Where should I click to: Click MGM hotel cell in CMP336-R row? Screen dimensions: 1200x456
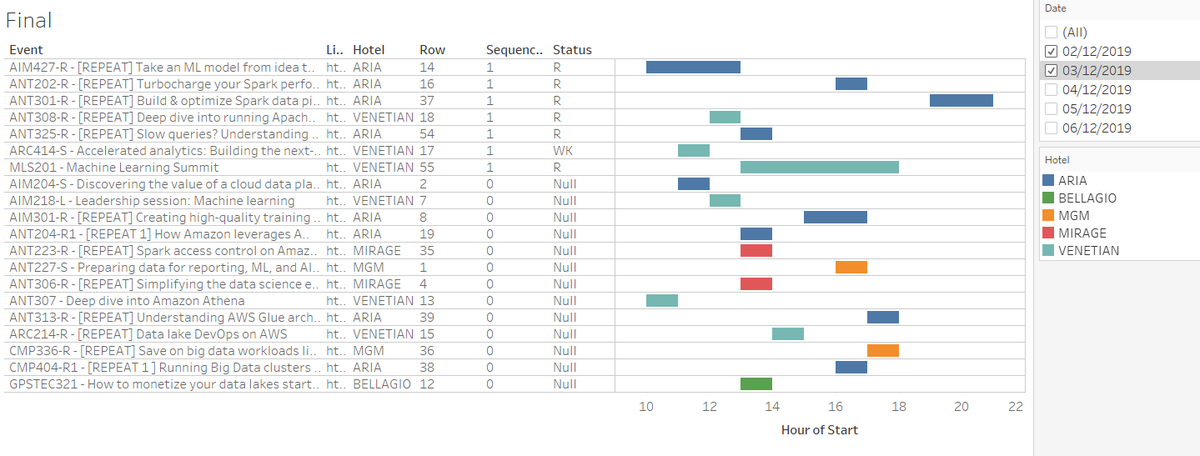[368, 350]
